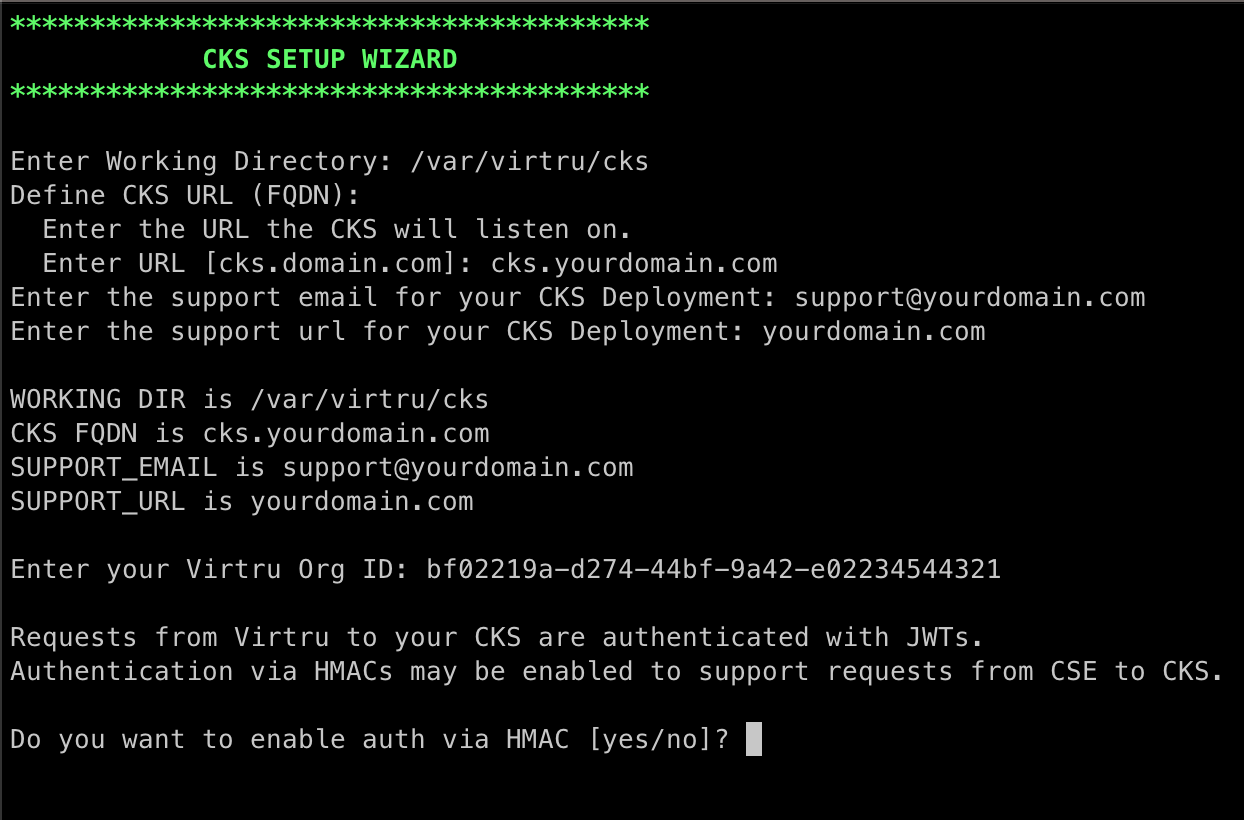Click the yourdomain.com support url entry
Screen dimensions: 1244x820
[x=874, y=332]
